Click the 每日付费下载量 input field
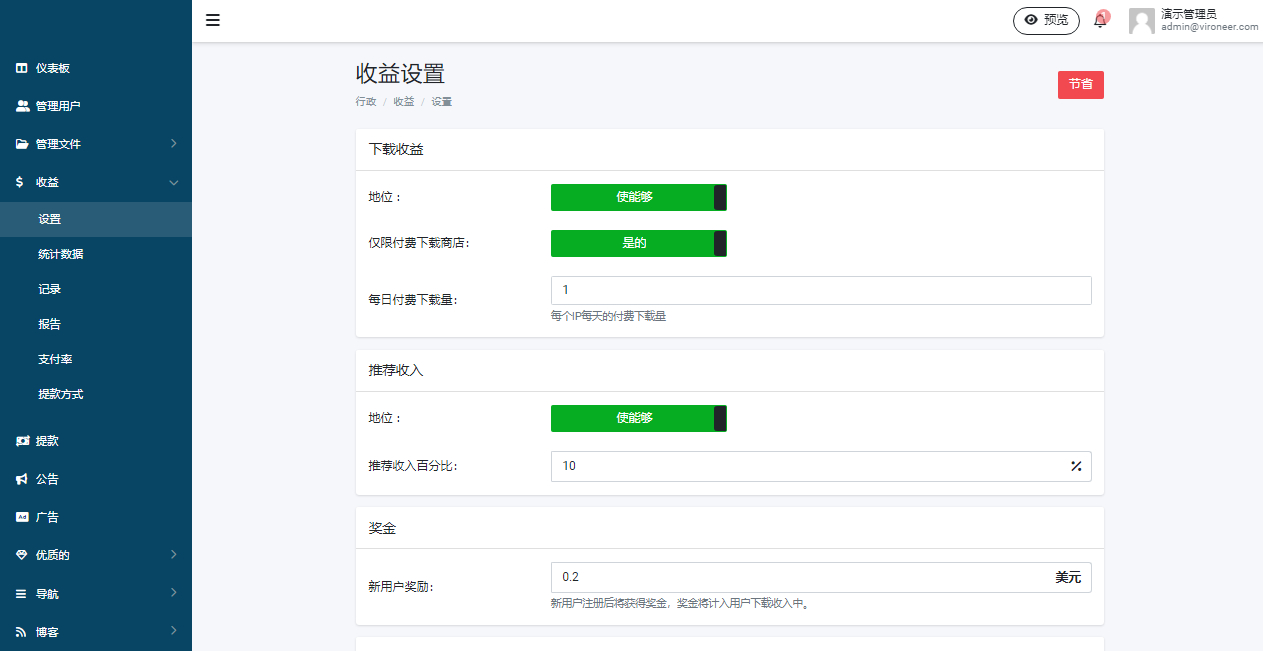This screenshot has width=1263, height=651. coord(820,290)
